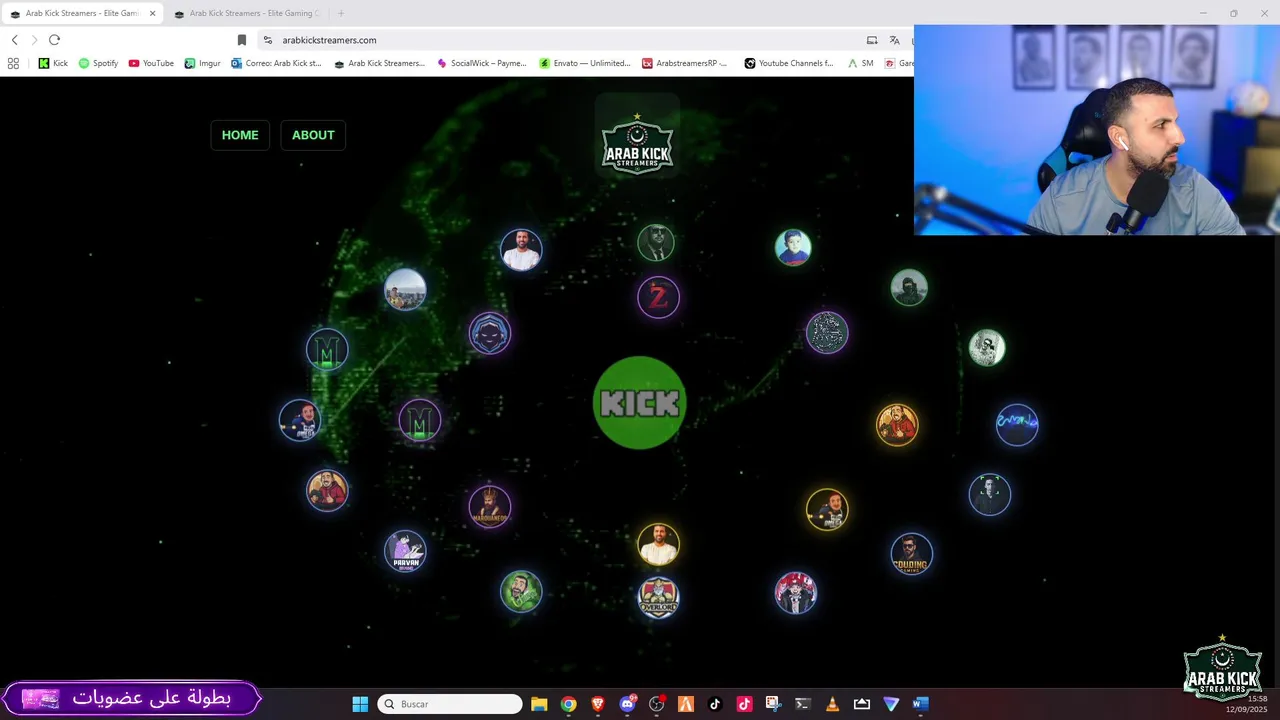
Task: Open the yellow-ringed man in white shirt avatar
Action: tap(658, 544)
